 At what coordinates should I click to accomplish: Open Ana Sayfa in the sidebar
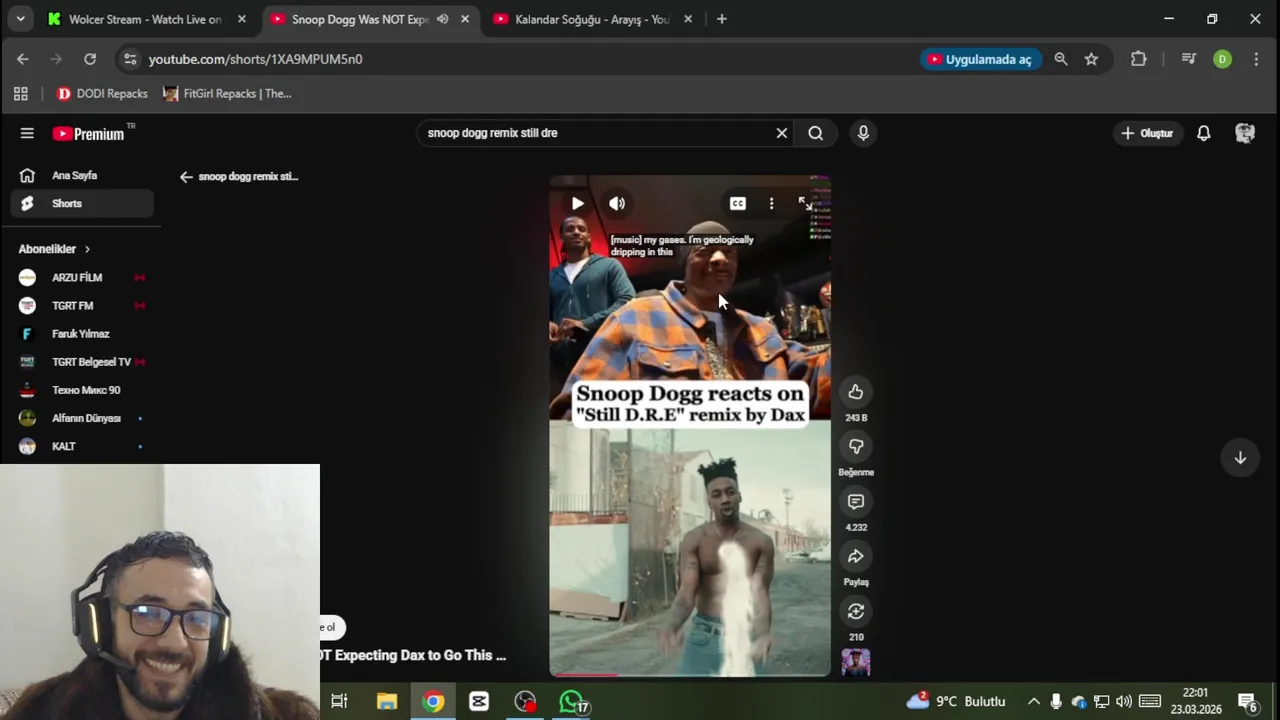coord(82,175)
